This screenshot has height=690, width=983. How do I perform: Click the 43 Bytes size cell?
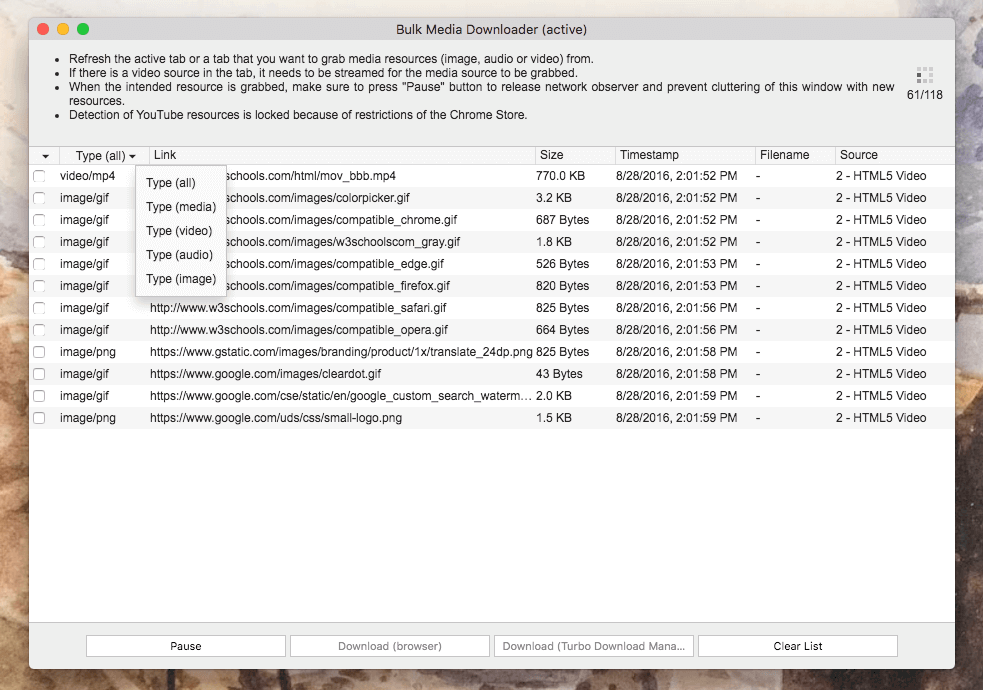point(559,374)
